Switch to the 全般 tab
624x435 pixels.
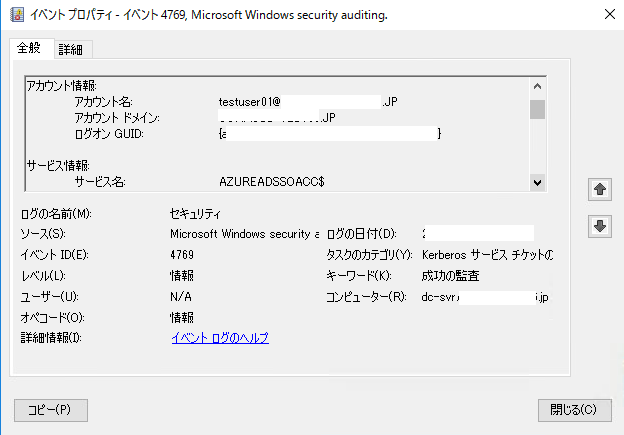click(x=29, y=49)
